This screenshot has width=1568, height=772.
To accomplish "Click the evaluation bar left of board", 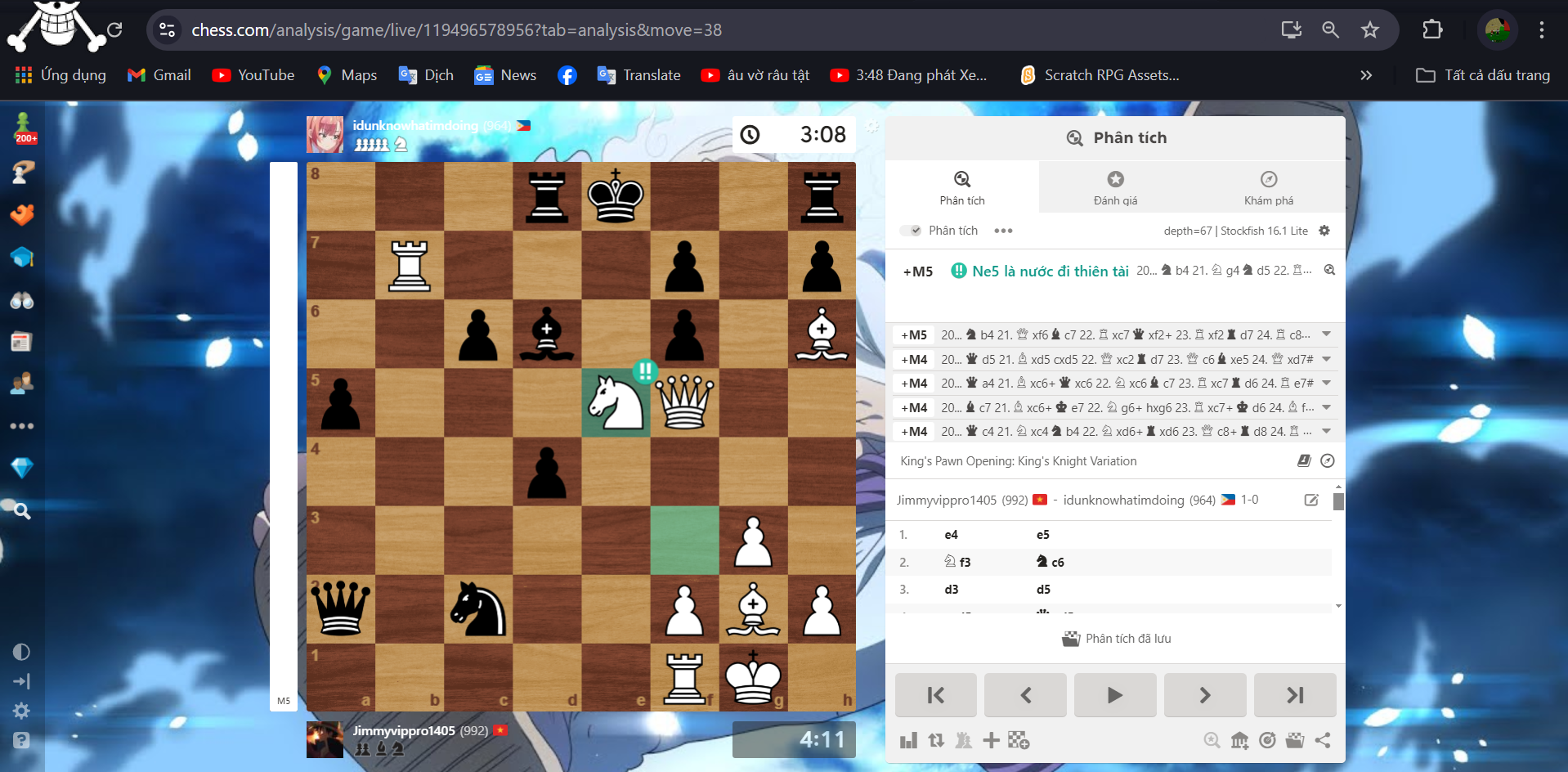I will tap(284, 437).
